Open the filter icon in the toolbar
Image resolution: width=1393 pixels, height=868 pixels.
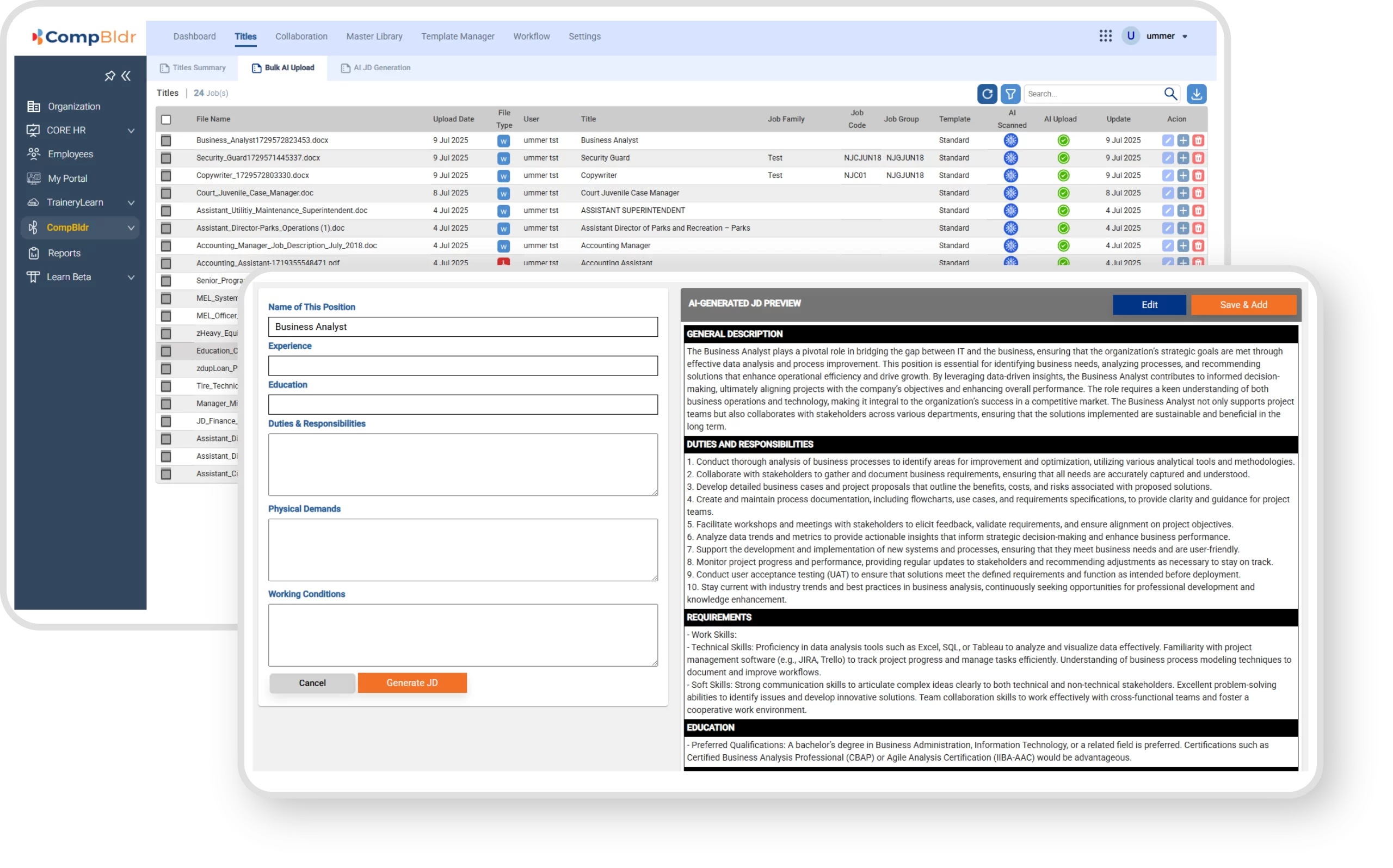(x=1010, y=94)
